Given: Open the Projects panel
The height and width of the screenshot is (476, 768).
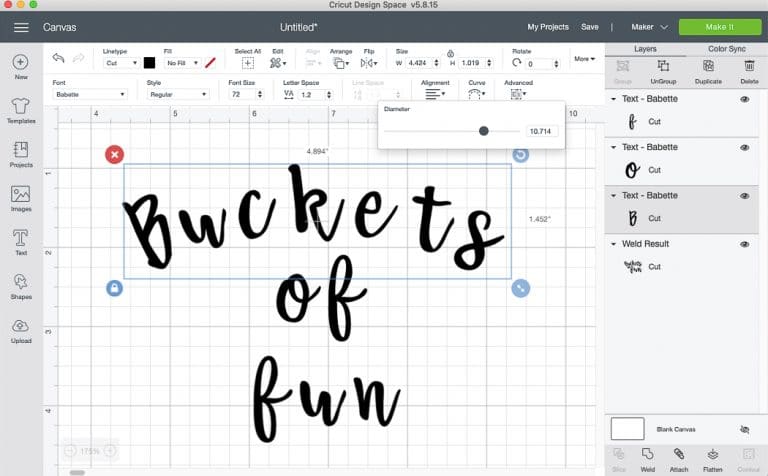Looking at the screenshot, I should tap(21, 150).
